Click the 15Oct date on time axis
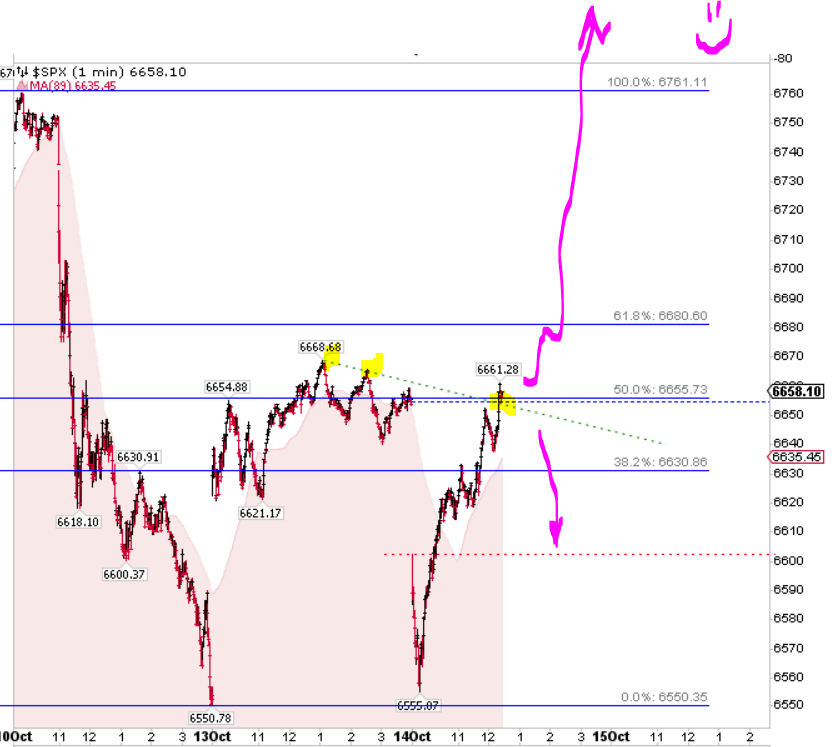839x747 pixels. click(611, 737)
